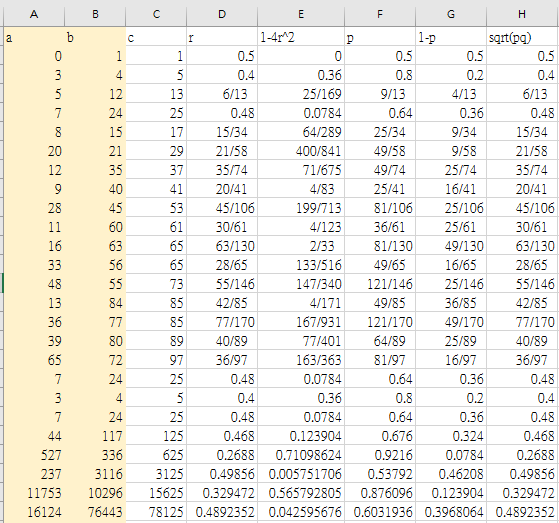Click the cell showing 11753
The width and height of the screenshot is (559, 523).
pyautogui.click(x=34, y=493)
